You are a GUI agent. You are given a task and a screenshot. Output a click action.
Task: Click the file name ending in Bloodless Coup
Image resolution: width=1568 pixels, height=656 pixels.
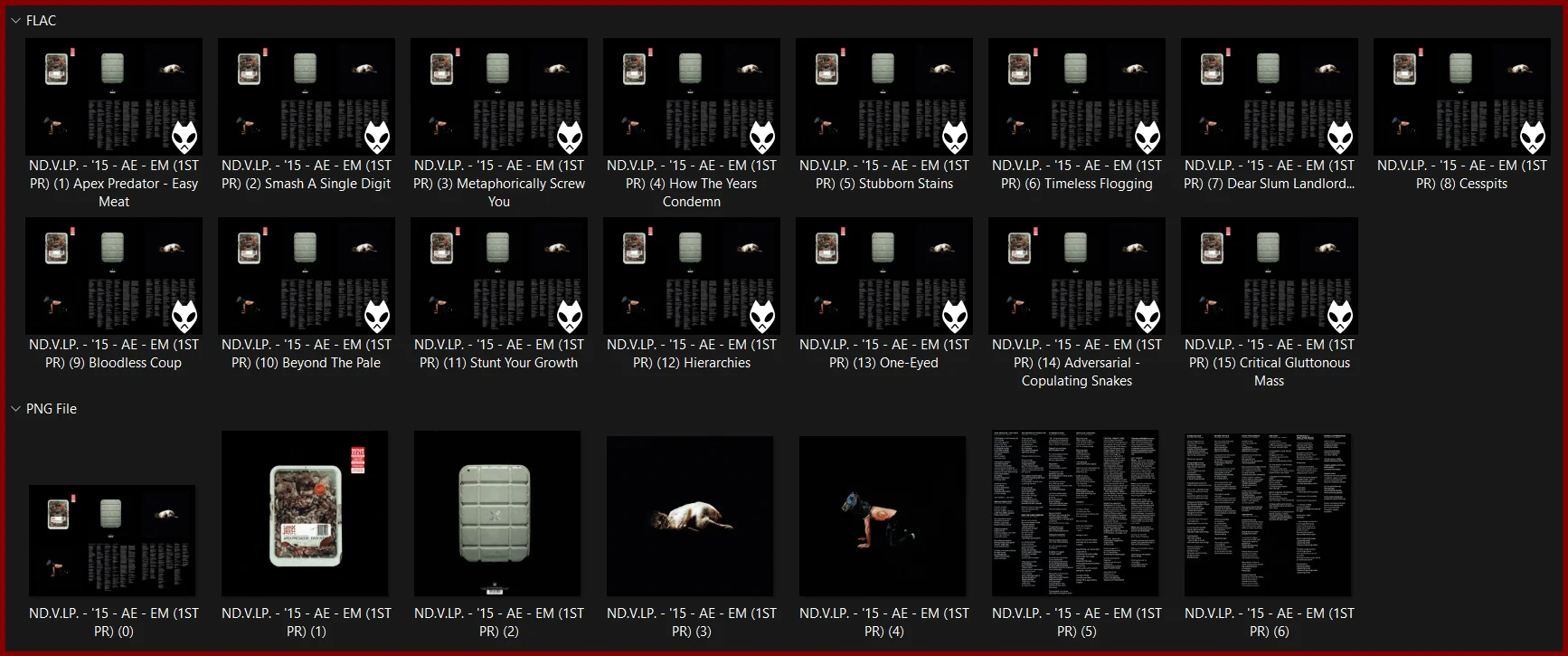(x=114, y=354)
